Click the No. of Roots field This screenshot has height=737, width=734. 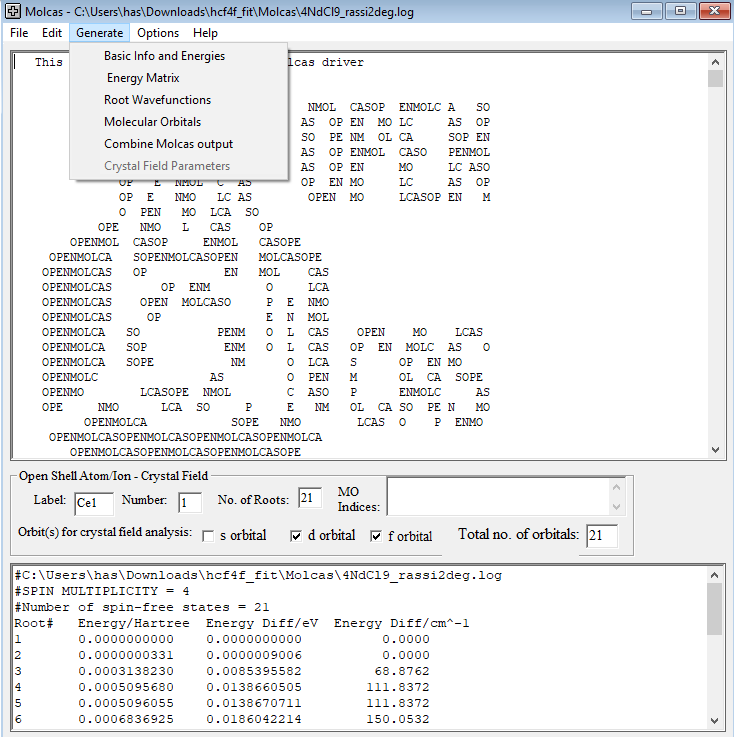310,498
